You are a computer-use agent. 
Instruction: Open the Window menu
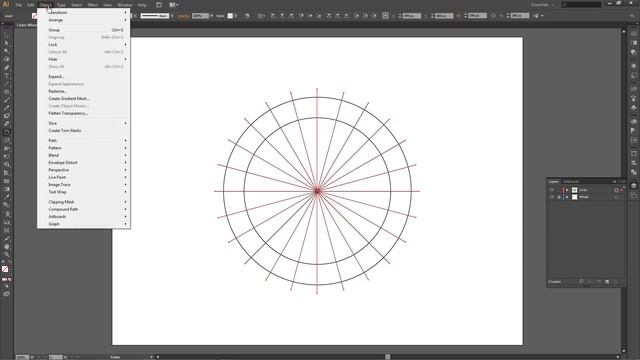[124, 5]
